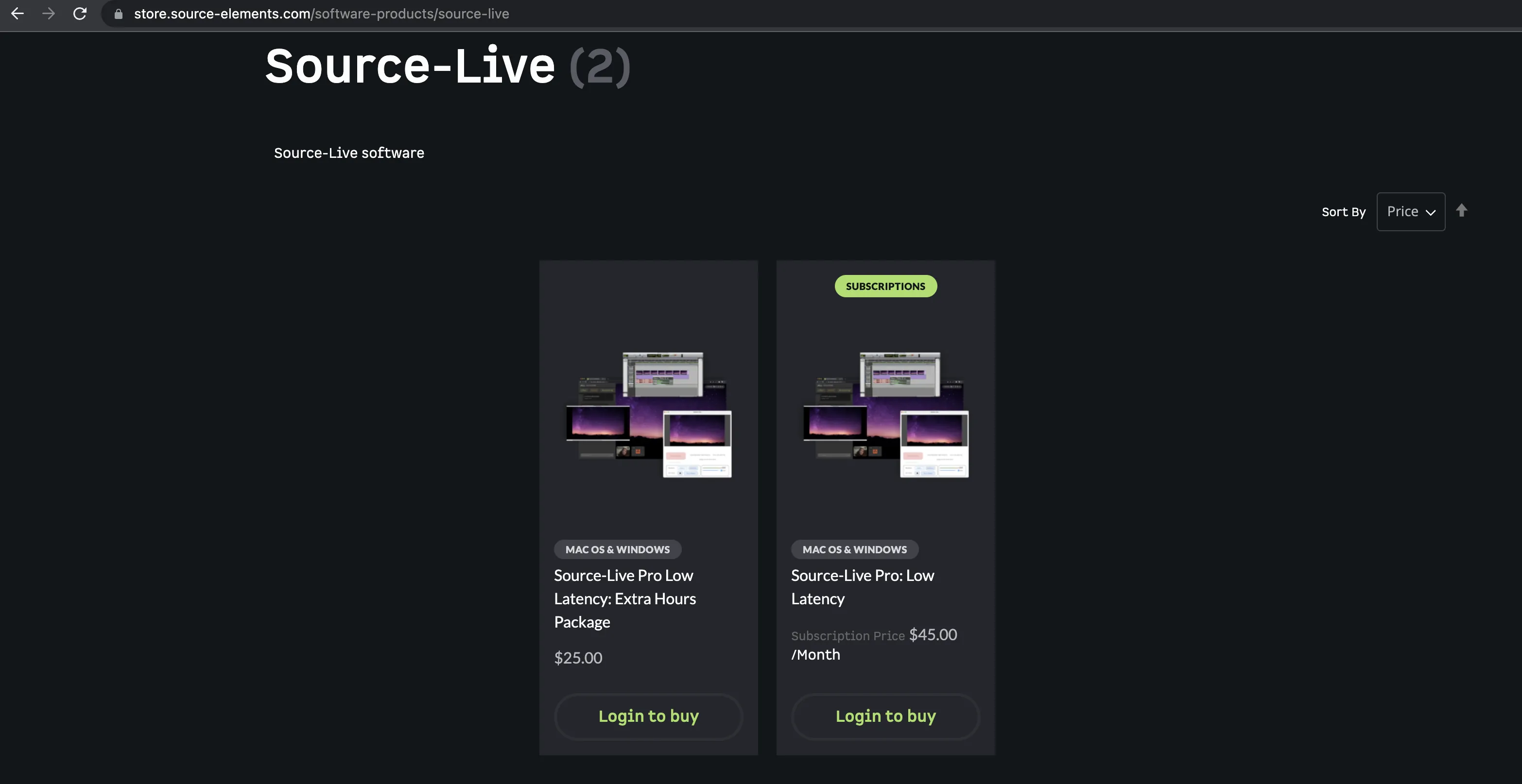
Task: Login to buy the Extra Hours Package
Action: pyautogui.click(x=649, y=716)
